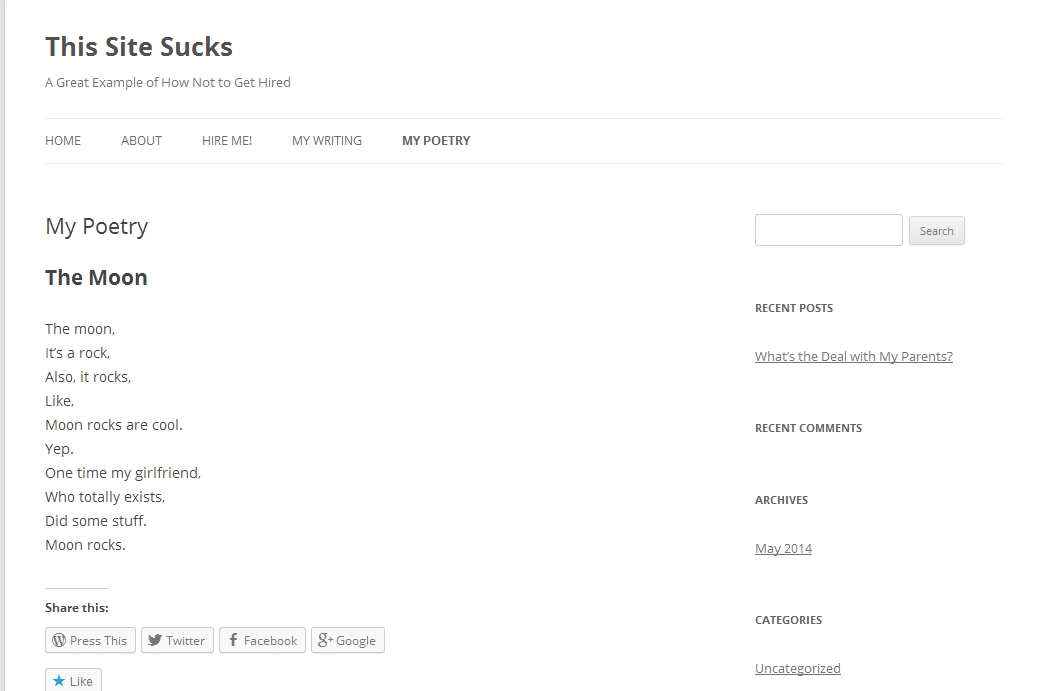1045x691 pixels.
Task: Select the MY POETRY menu item
Action: coord(436,141)
